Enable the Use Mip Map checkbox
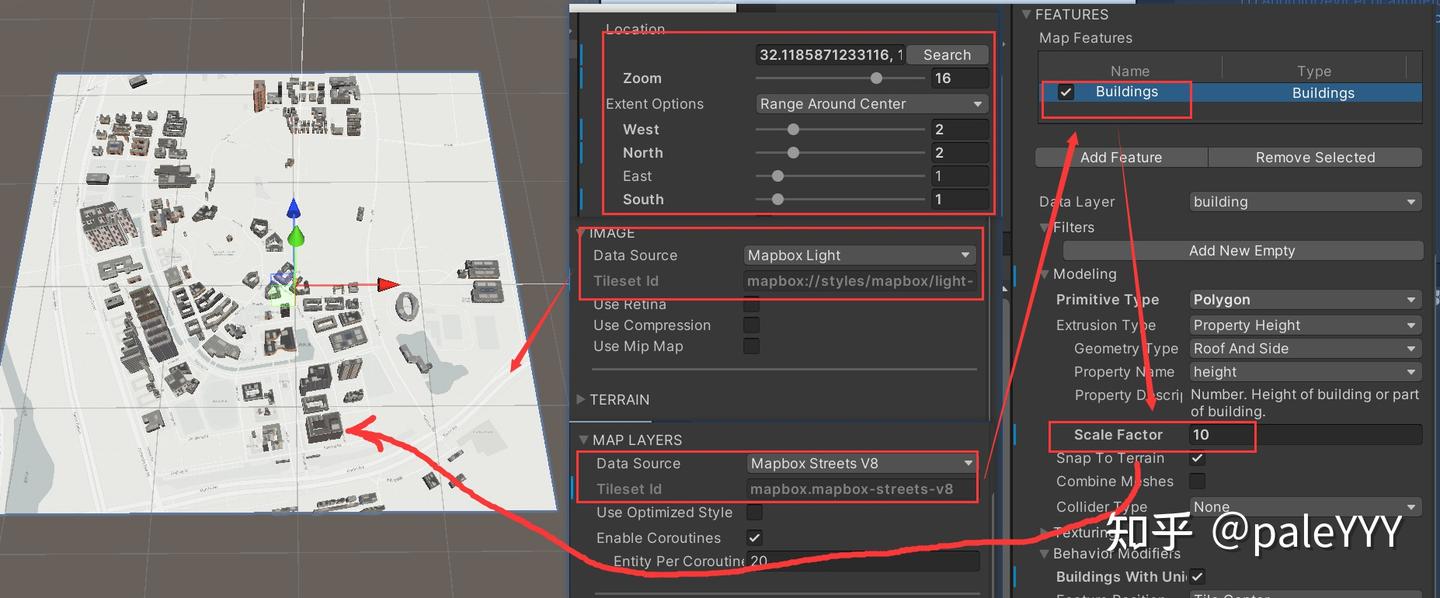Viewport: 1440px width, 598px height. [x=751, y=346]
